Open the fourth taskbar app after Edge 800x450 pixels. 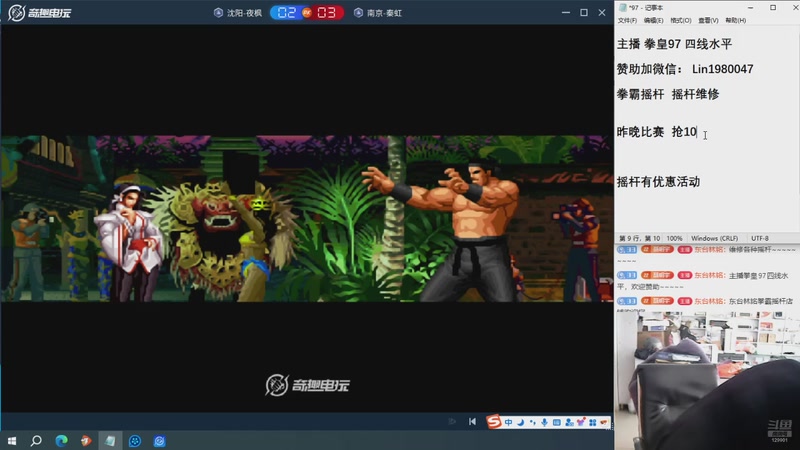[86, 441]
